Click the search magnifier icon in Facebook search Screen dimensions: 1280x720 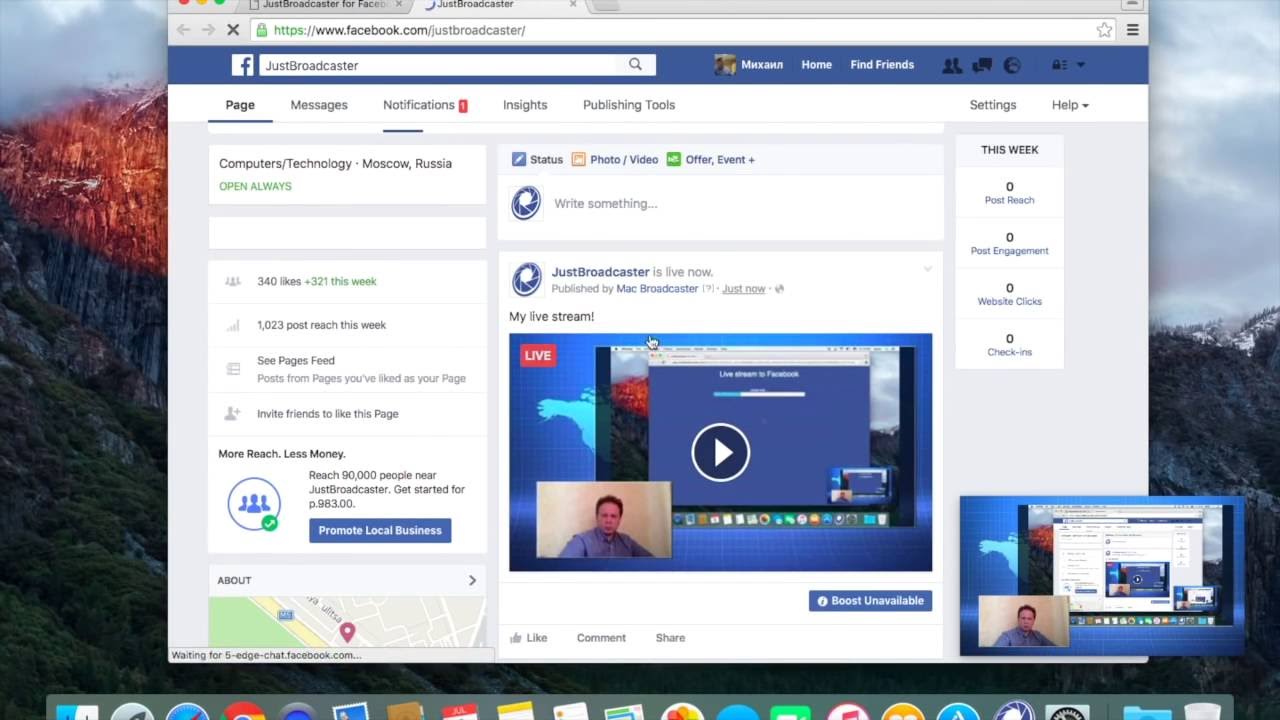(635, 64)
